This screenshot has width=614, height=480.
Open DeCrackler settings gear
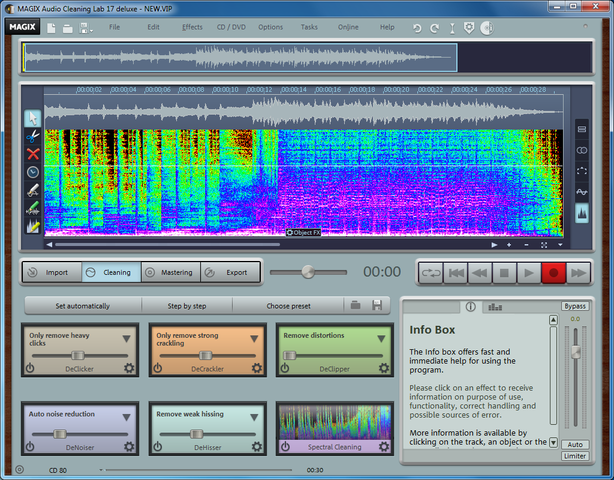pos(256,368)
